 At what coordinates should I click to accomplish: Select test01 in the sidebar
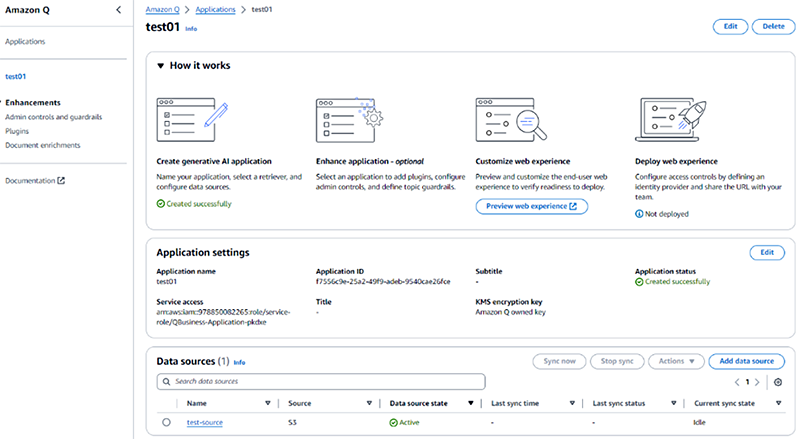(15, 77)
